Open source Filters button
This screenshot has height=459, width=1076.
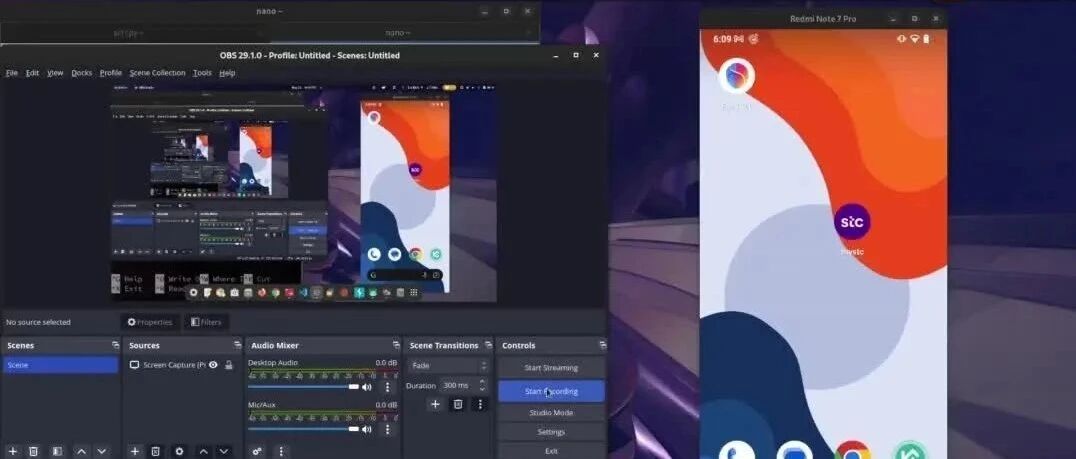coord(206,322)
